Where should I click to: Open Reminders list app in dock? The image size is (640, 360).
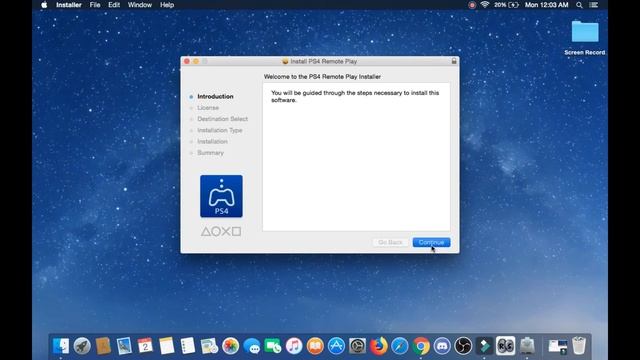click(x=188, y=346)
